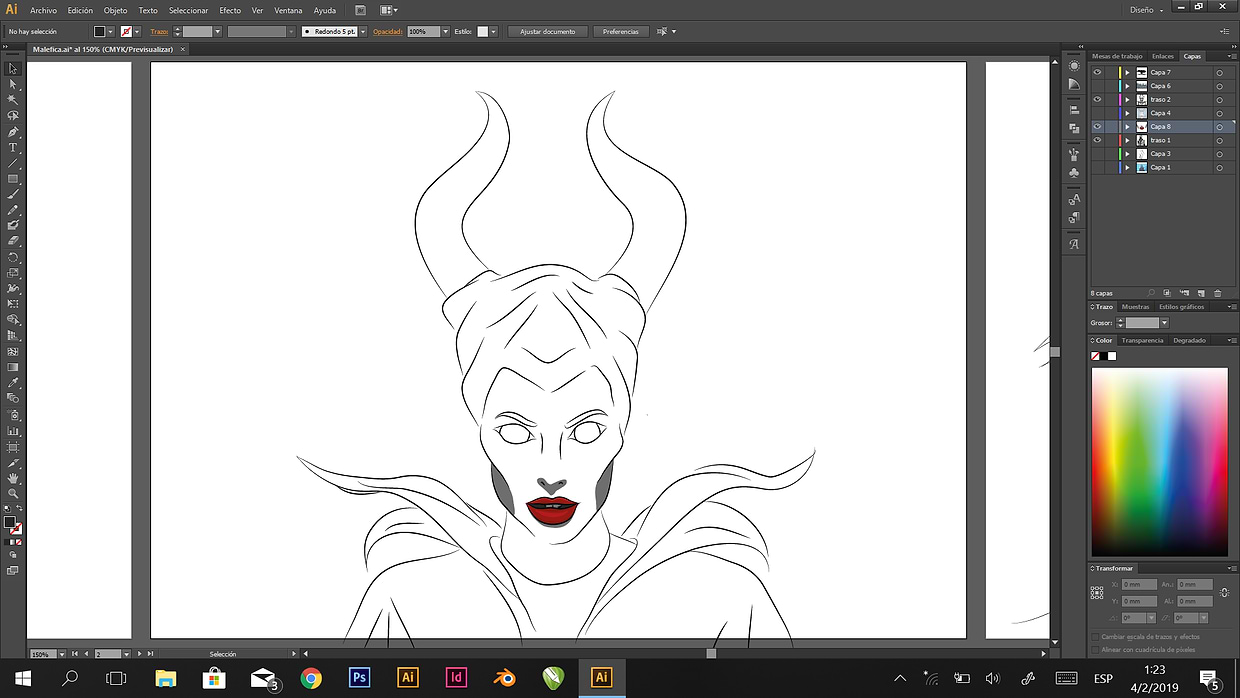This screenshot has width=1240, height=698.
Task: Toggle visibility of the traso 2 layer
Action: click(1097, 100)
